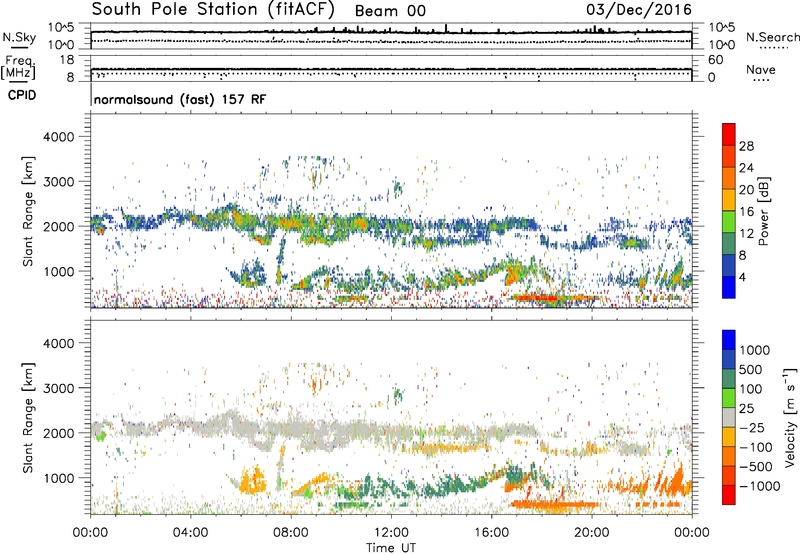The width and height of the screenshot is (800, 554).
Task: Click the 'Time UT' axis title
Action: 391,548
